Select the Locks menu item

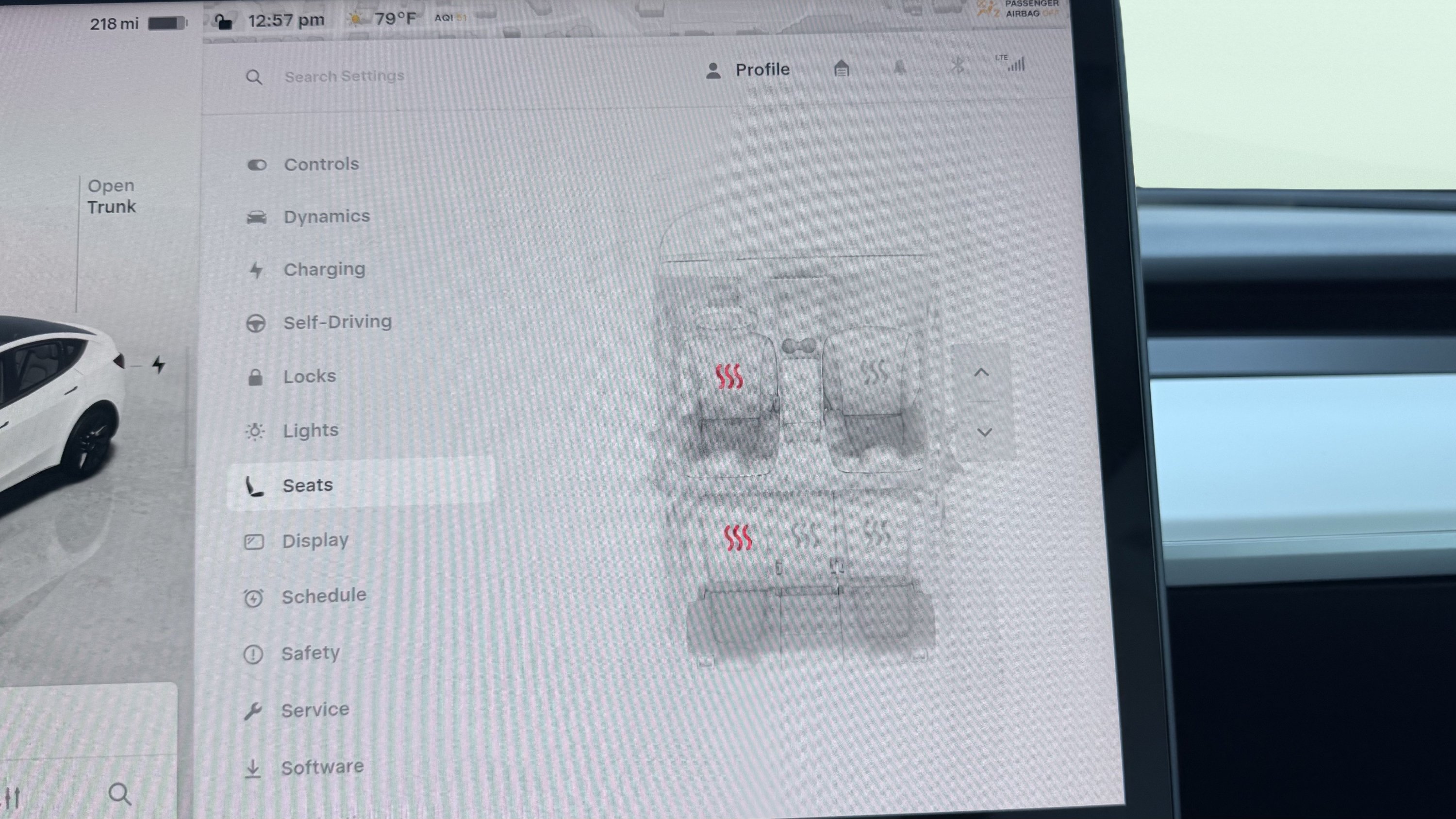[x=292, y=376]
